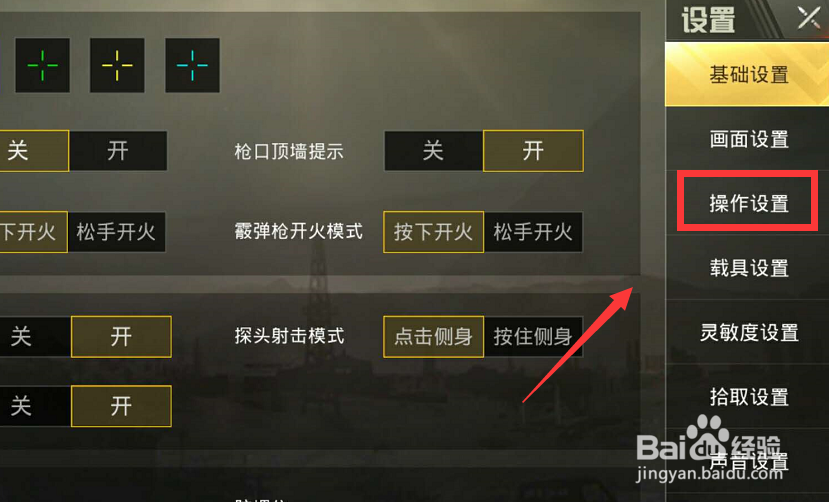Viewport: 829px width, 502px height.
Task: Choose 松手开火 in the left fire-mode toggle
Action: point(116,232)
